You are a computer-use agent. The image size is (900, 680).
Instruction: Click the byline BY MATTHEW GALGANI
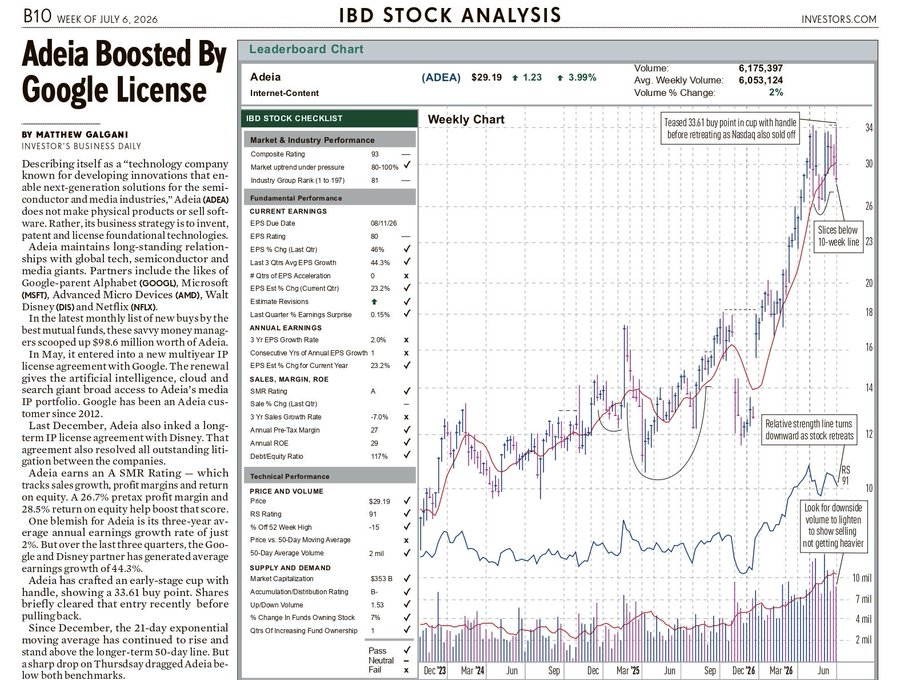point(75,134)
